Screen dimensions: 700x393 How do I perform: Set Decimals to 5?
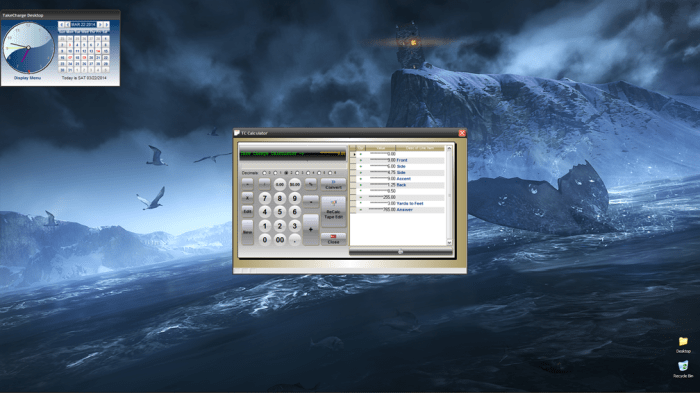coord(319,173)
